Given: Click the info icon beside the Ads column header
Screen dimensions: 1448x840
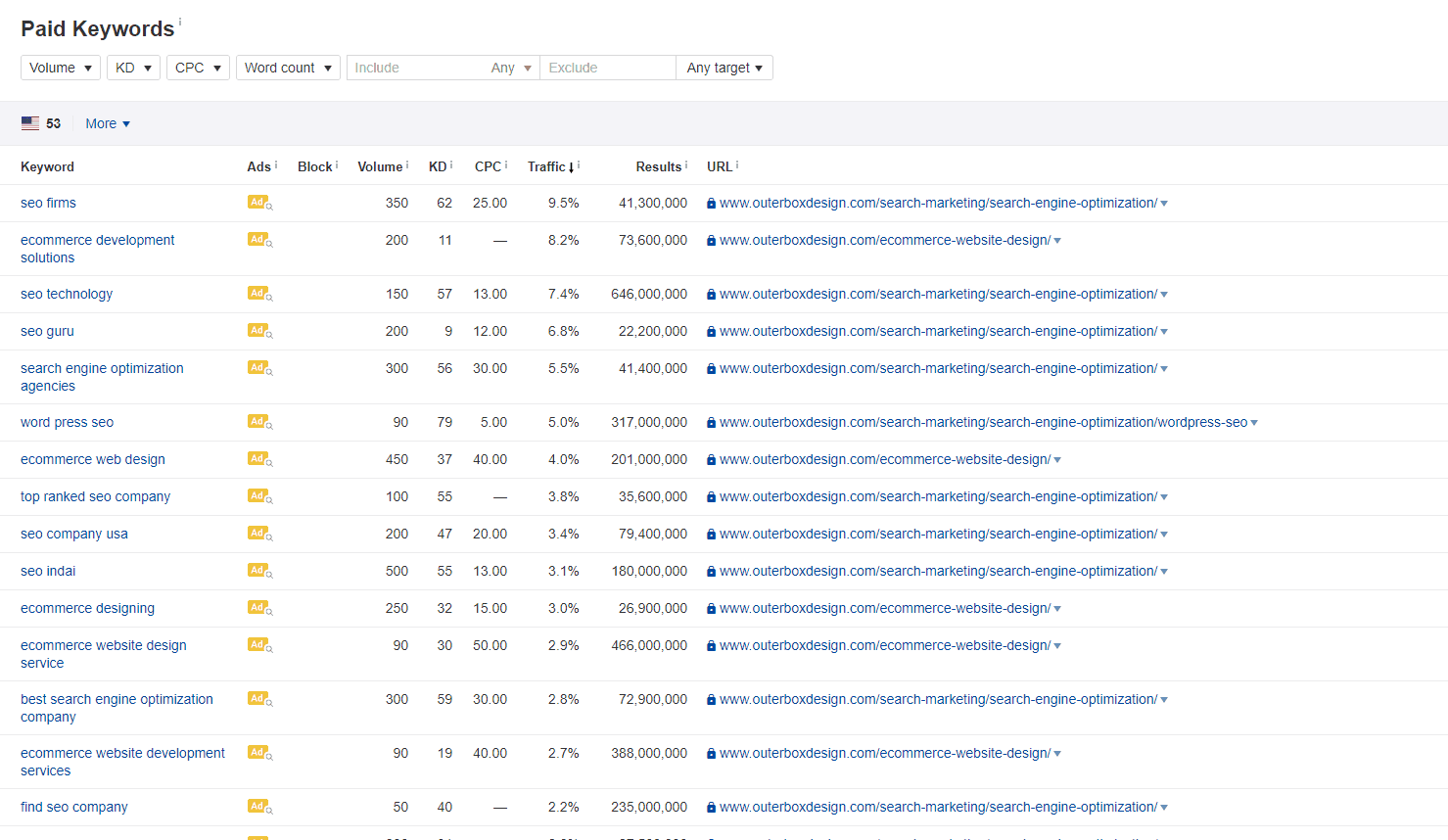Looking at the screenshot, I should click(274, 163).
